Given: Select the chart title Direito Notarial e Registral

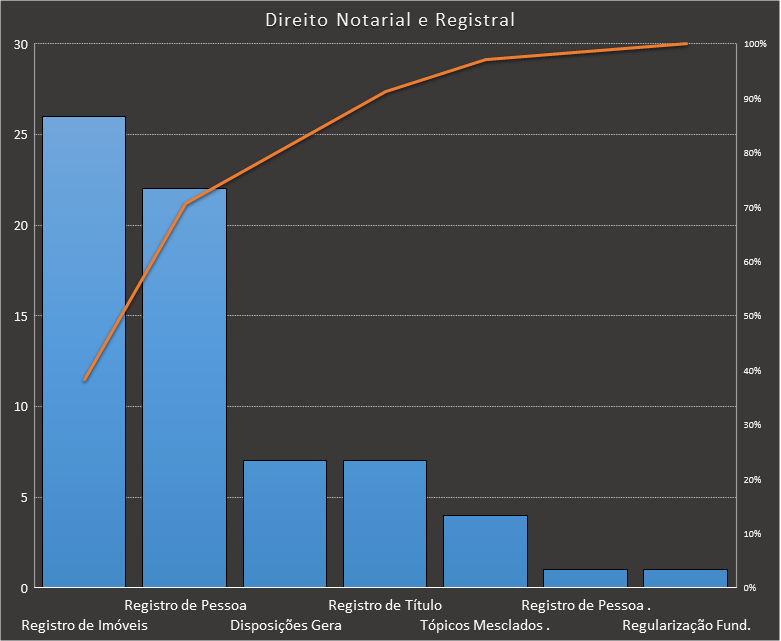Looking at the screenshot, I should 391,20.
